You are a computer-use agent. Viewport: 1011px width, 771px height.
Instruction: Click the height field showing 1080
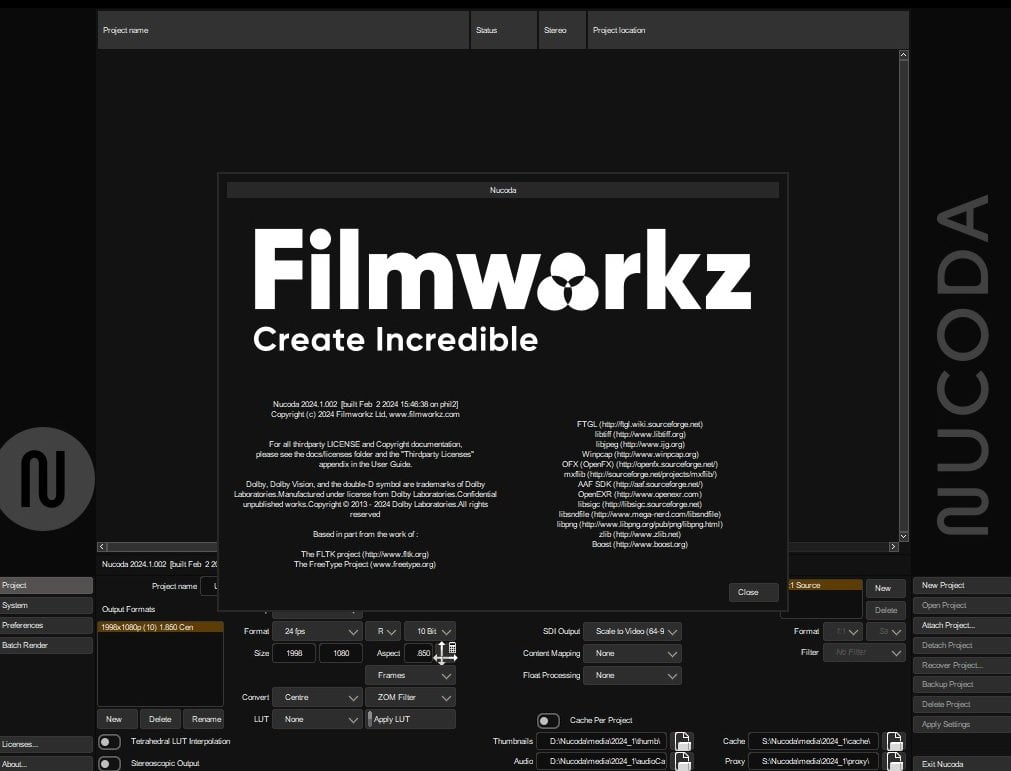[x=340, y=653]
